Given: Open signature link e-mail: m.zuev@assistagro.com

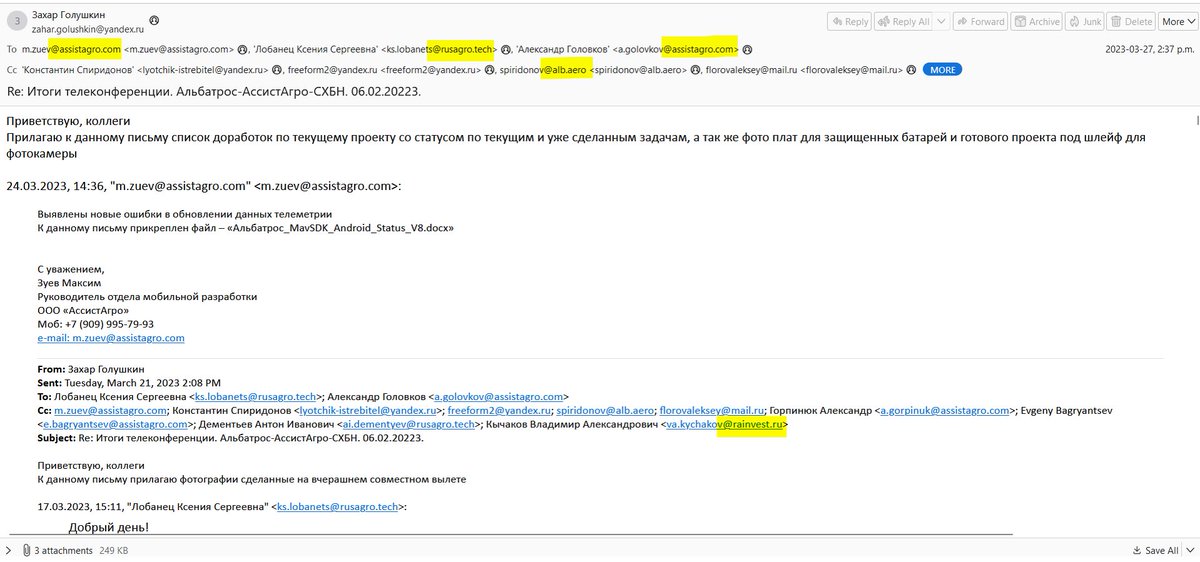Looking at the screenshot, I should pyautogui.click(x=111, y=338).
